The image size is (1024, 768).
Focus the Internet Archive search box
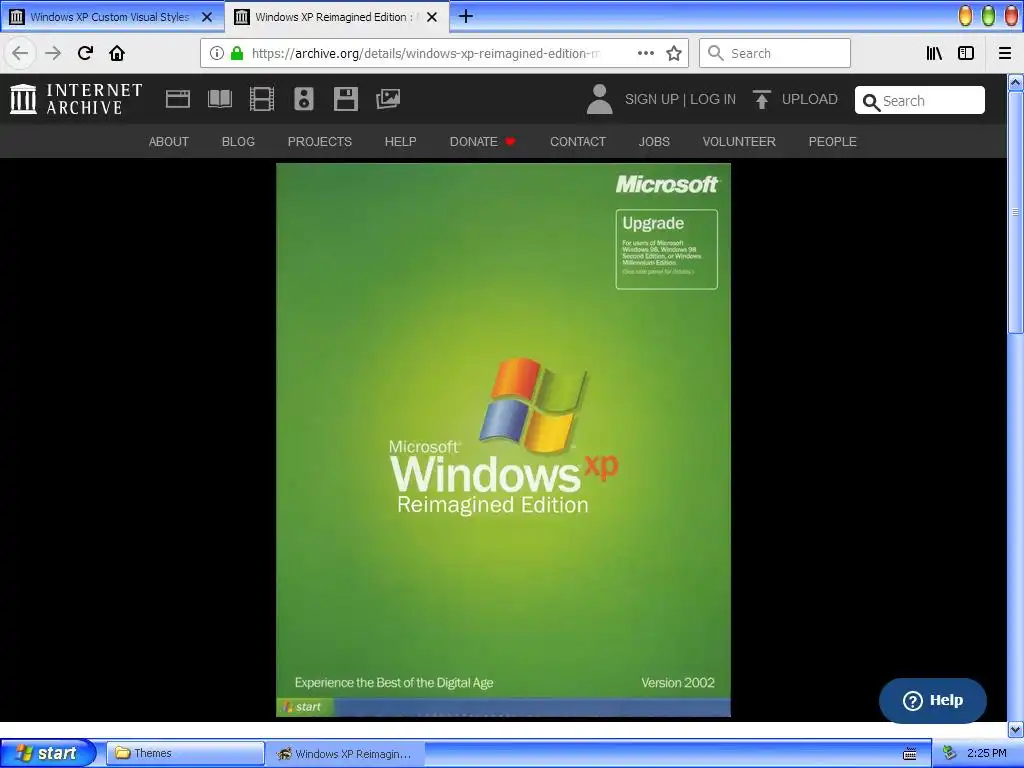point(920,101)
